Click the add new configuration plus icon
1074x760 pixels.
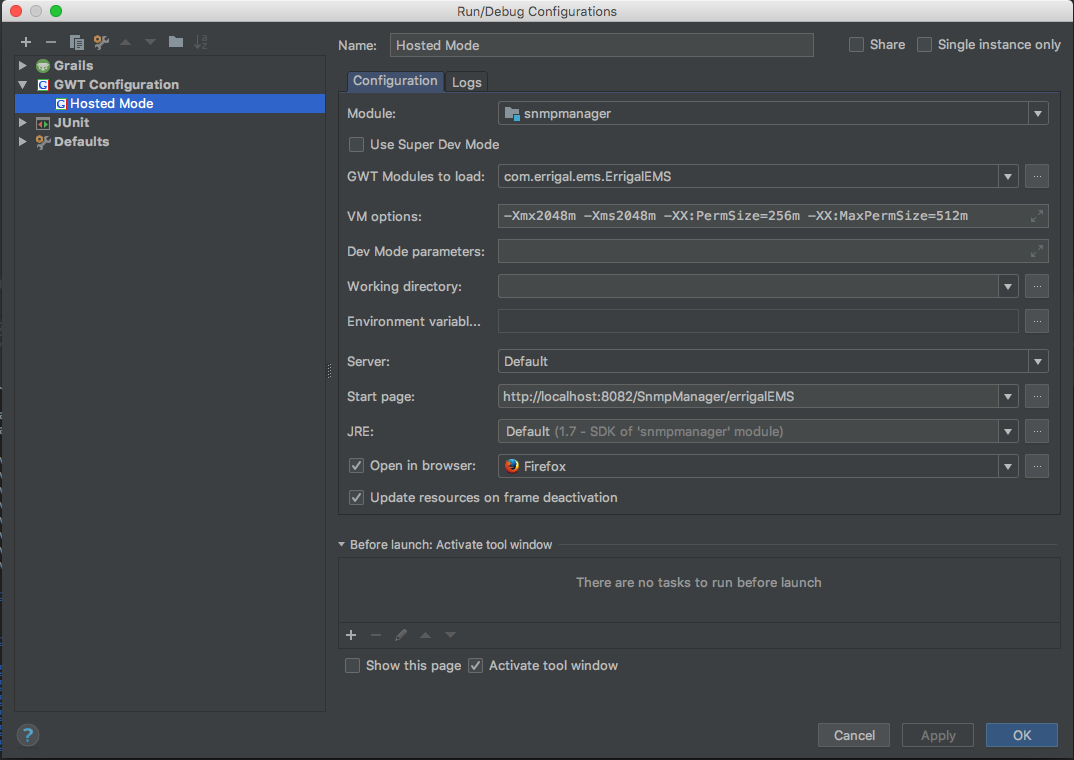26,42
